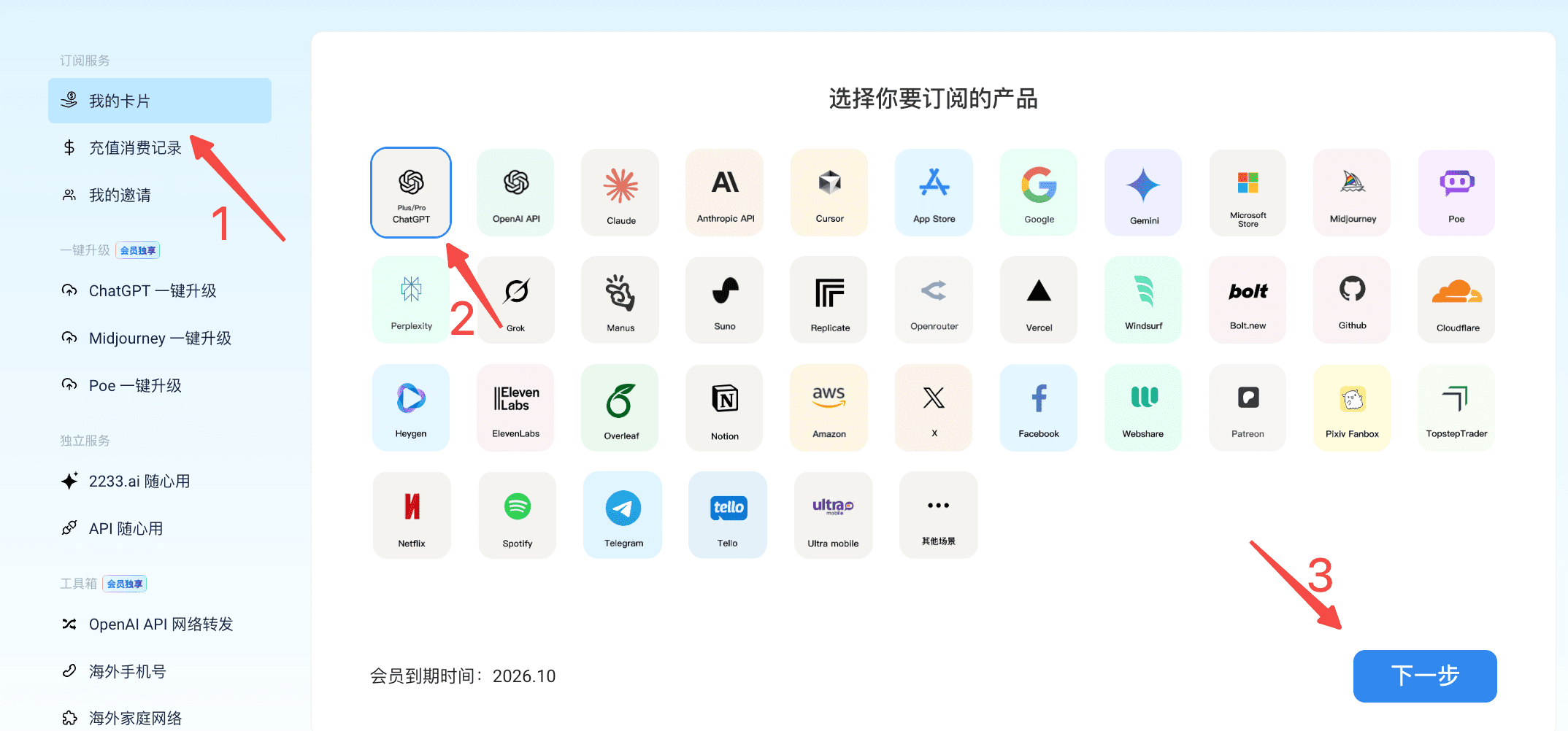This screenshot has height=731, width=1568.
Task: Pick the Poe product card
Action: tap(1456, 193)
